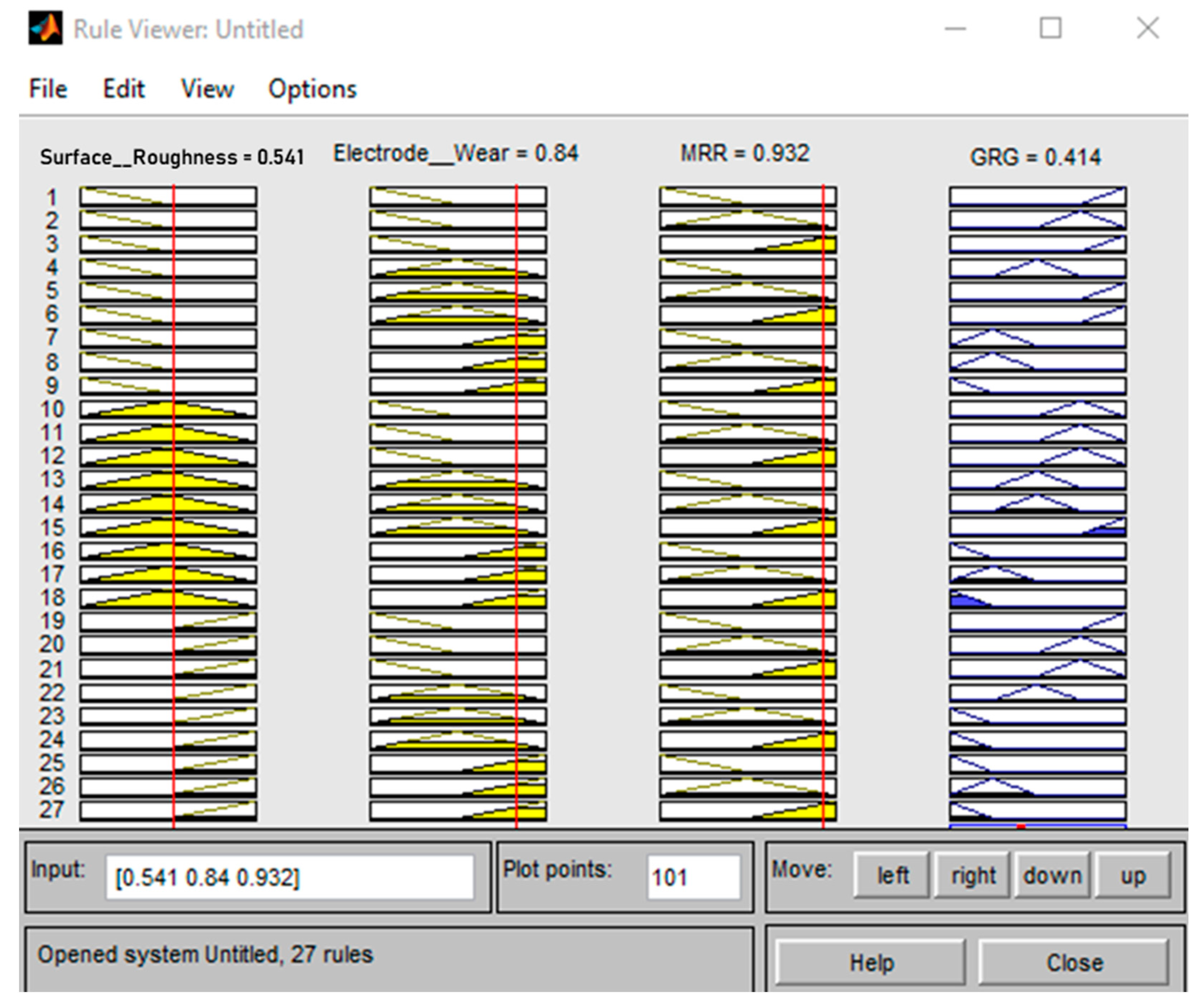Open the View menu
Screen dimensions: 1204x1004
[x=207, y=89]
